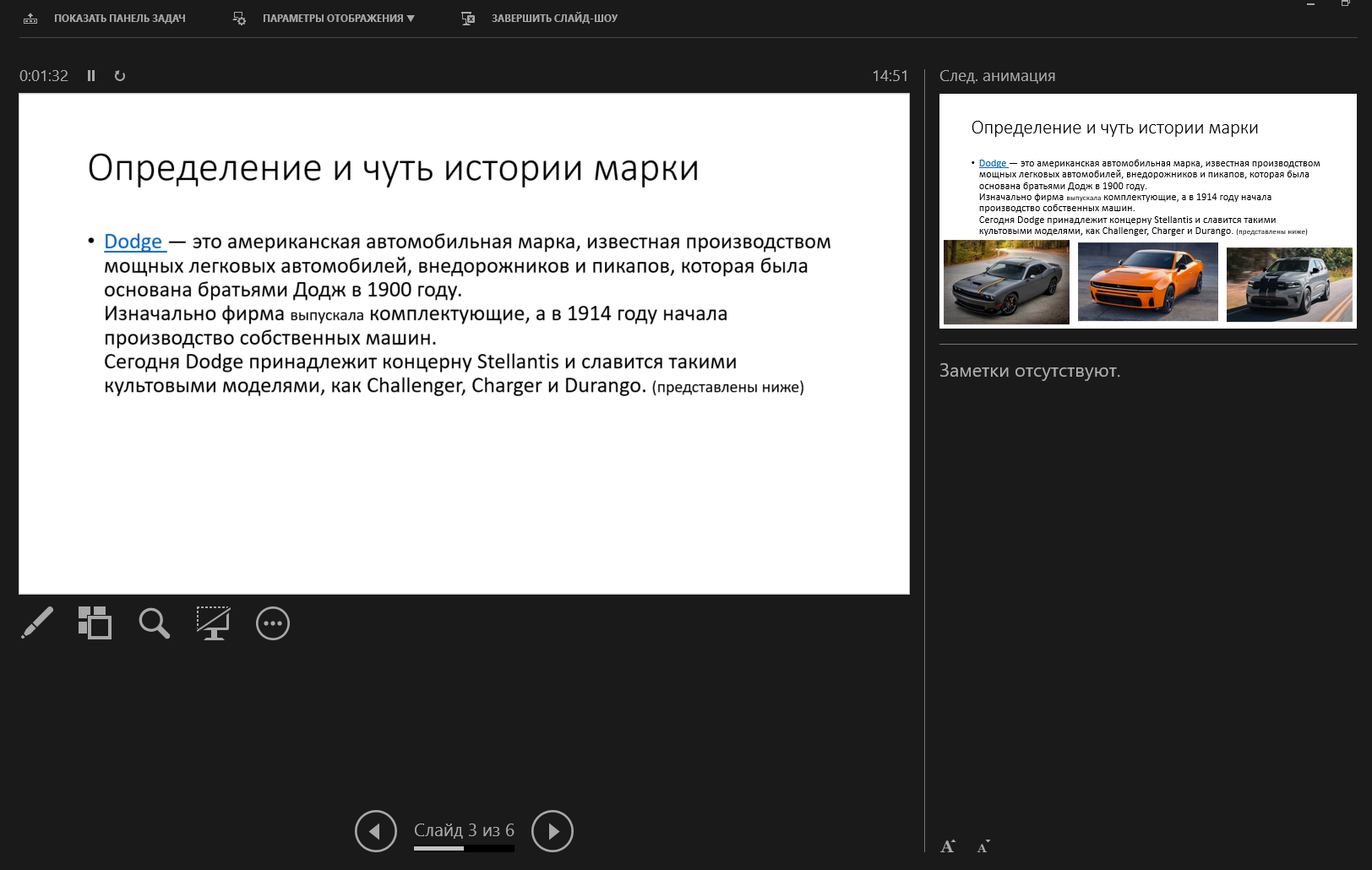Advance to the next slide

[553, 831]
